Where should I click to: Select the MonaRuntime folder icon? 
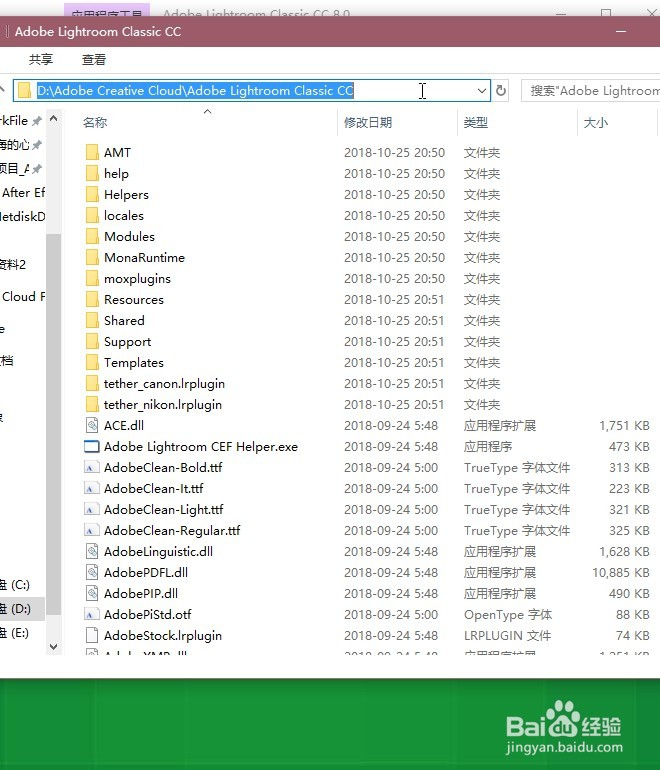(92, 257)
